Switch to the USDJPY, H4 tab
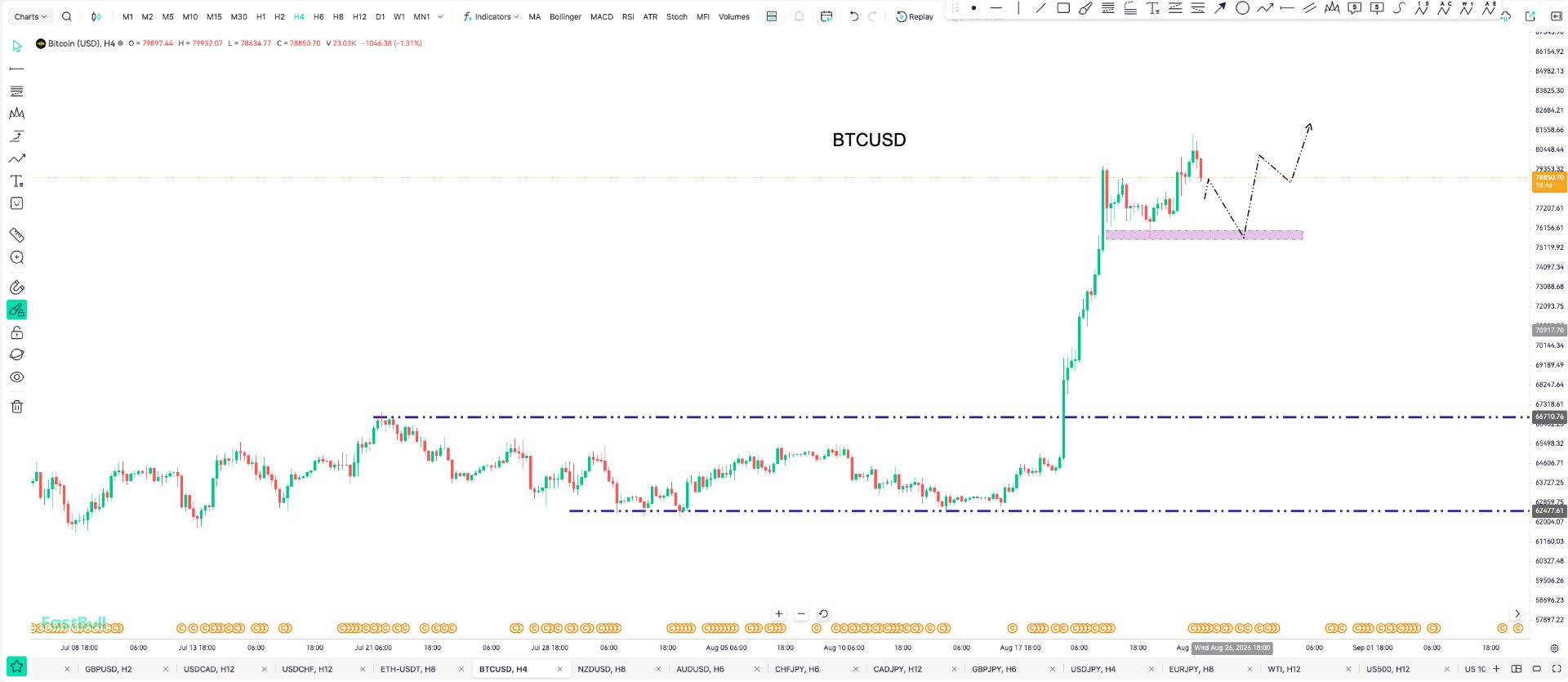1568x682 pixels. 1093,669
